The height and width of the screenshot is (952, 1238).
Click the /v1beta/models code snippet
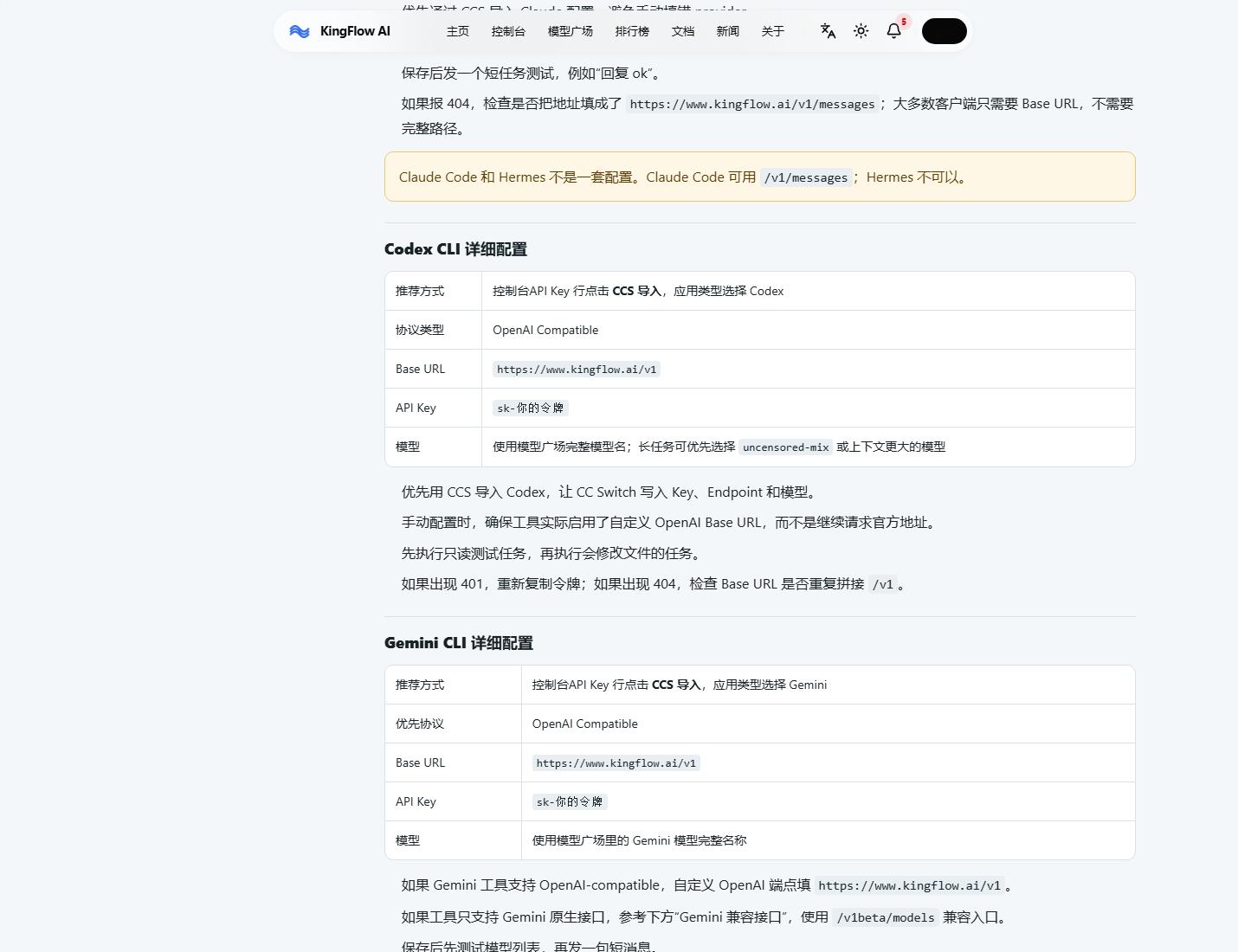tap(886, 918)
